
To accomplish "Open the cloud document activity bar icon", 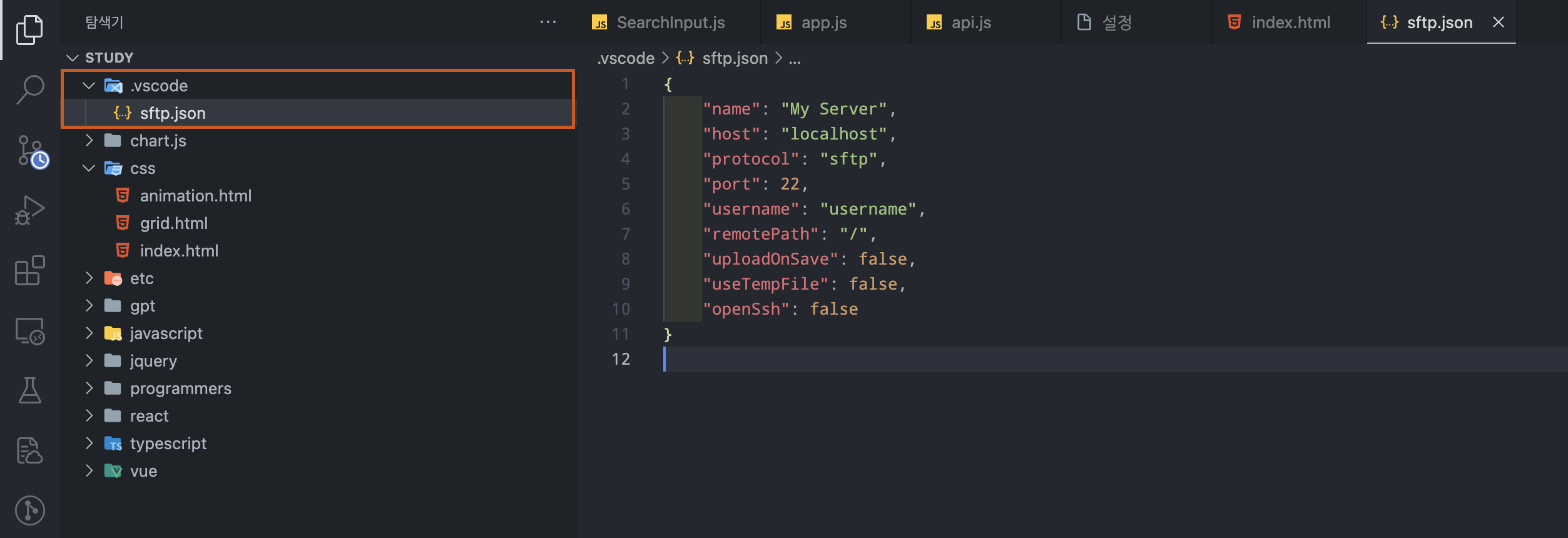I will [29, 450].
